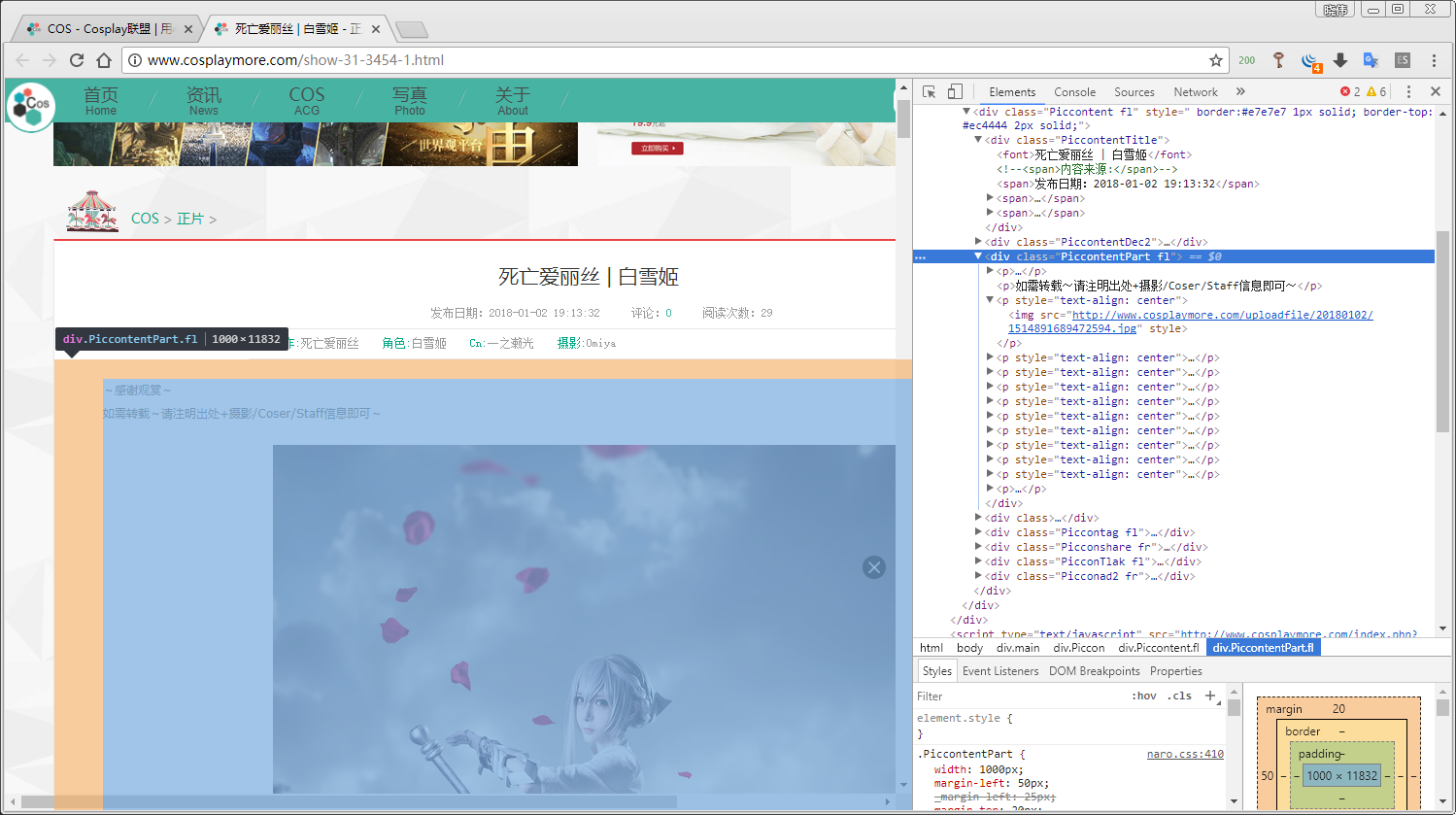Screen dimensions: 1456x815
Task: View site information icon in address bar
Action: 135,60
